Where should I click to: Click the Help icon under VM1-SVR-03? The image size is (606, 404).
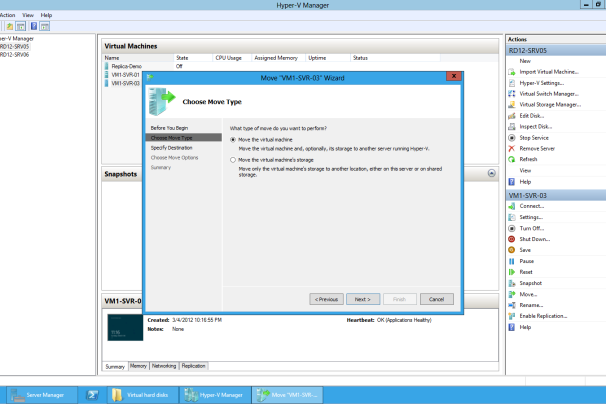(512, 327)
